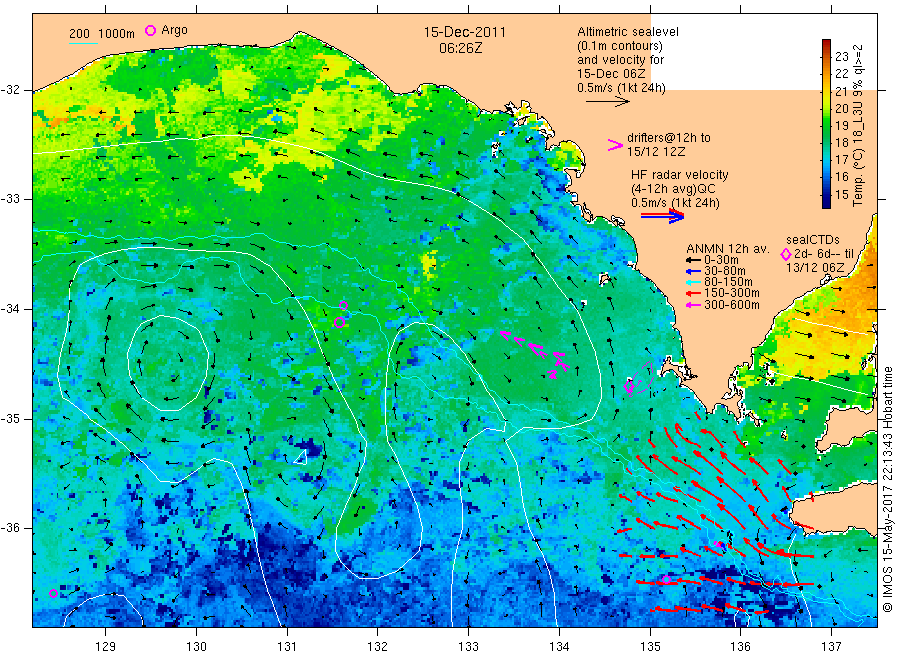Click the "Altimetric sealevel" text

pos(628,32)
